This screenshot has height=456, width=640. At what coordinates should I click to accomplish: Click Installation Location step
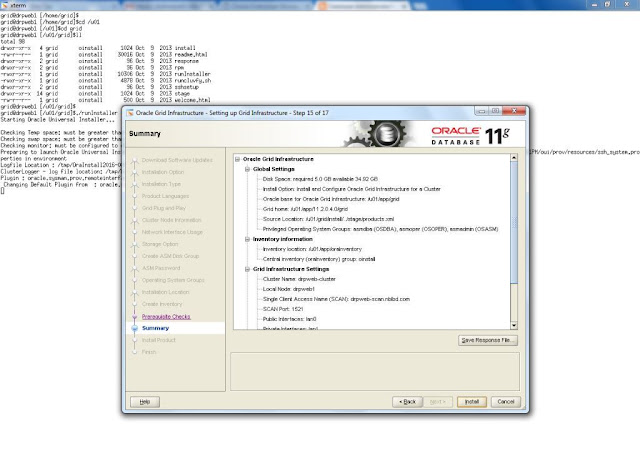(165, 292)
